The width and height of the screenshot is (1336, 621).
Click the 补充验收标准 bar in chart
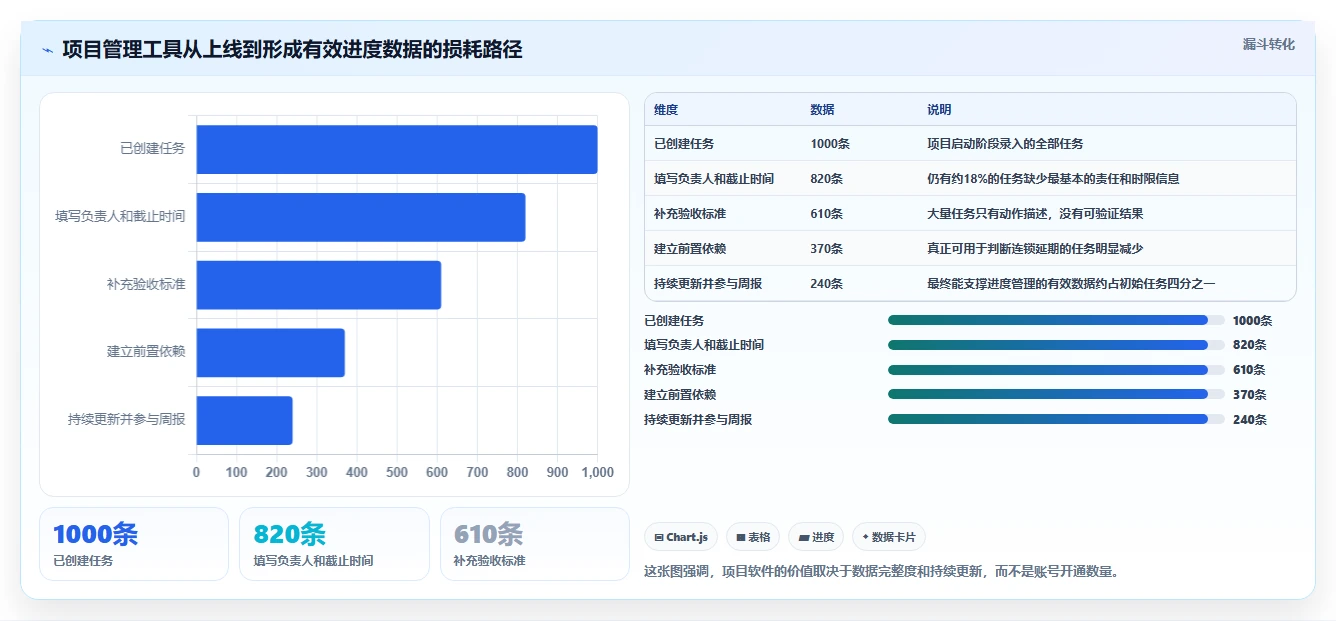click(319, 285)
